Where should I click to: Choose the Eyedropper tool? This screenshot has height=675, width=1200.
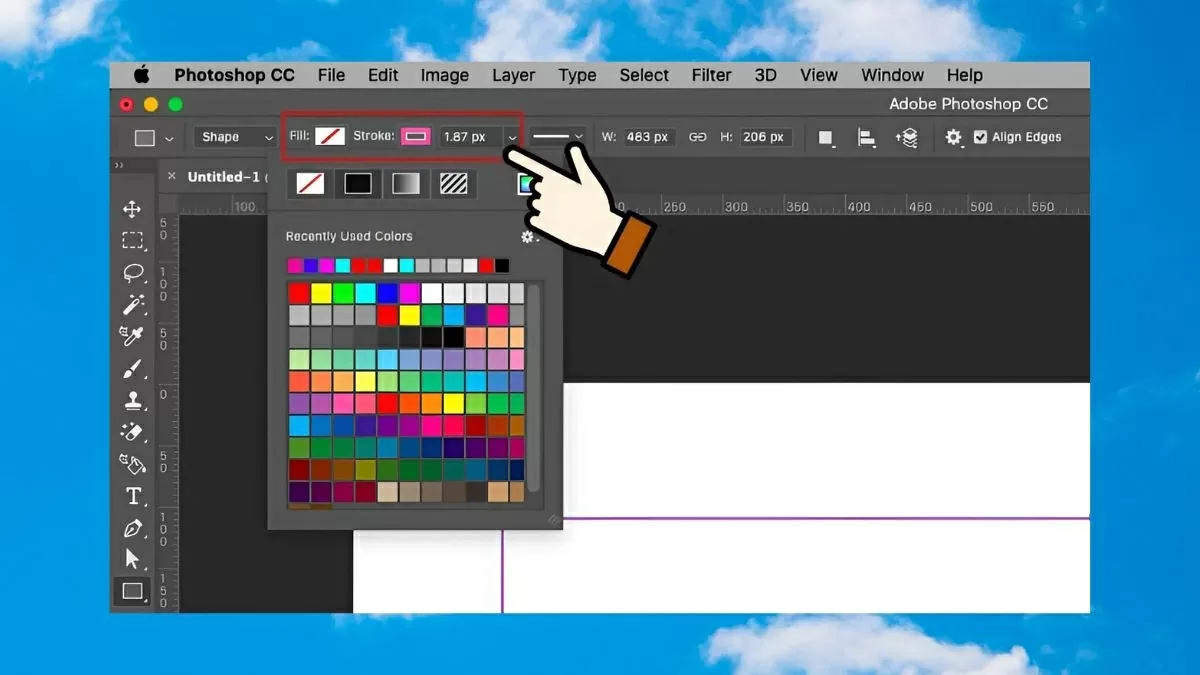coord(132,336)
